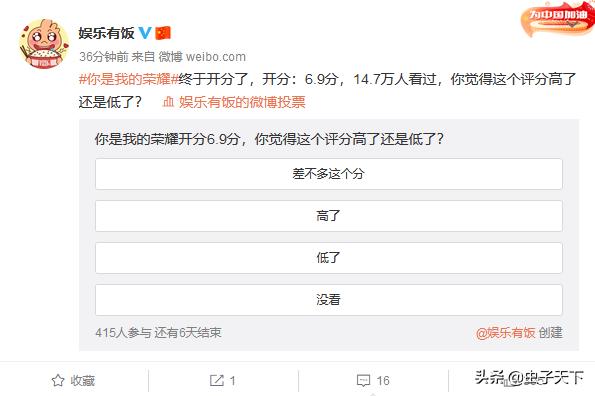The width and height of the screenshot is (595, 396).
Task: Open the 微博 weibo.com source link
Action: point(202,57)
